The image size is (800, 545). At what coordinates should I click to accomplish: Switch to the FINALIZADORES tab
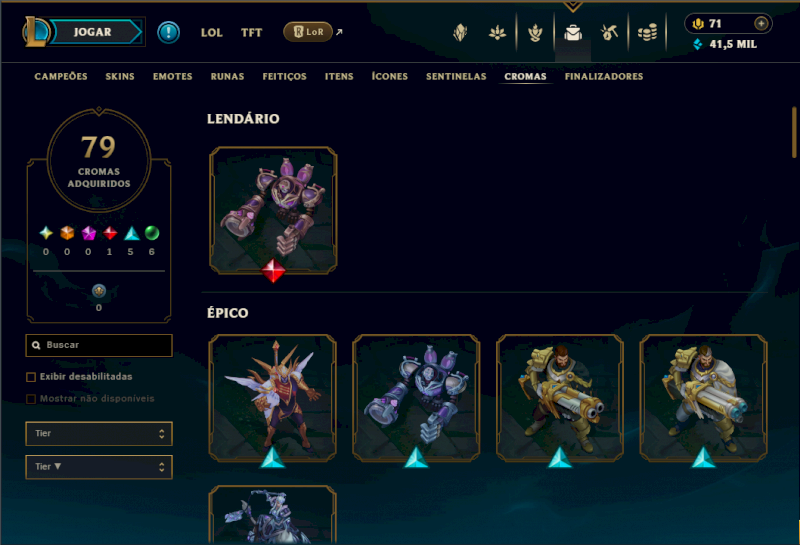click(604, 77)
